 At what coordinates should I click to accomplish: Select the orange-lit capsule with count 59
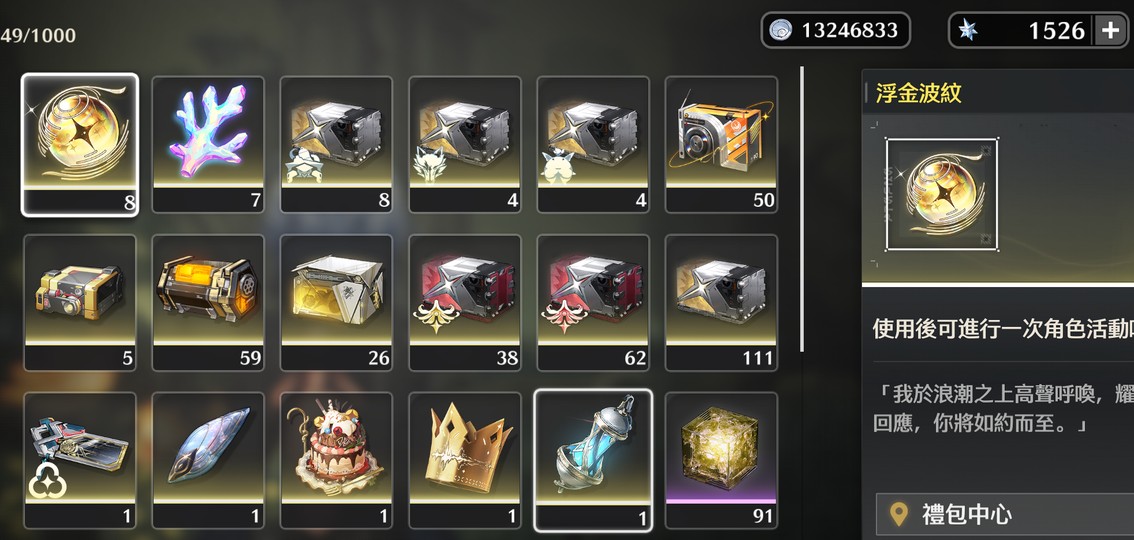[x=208, y=302]
